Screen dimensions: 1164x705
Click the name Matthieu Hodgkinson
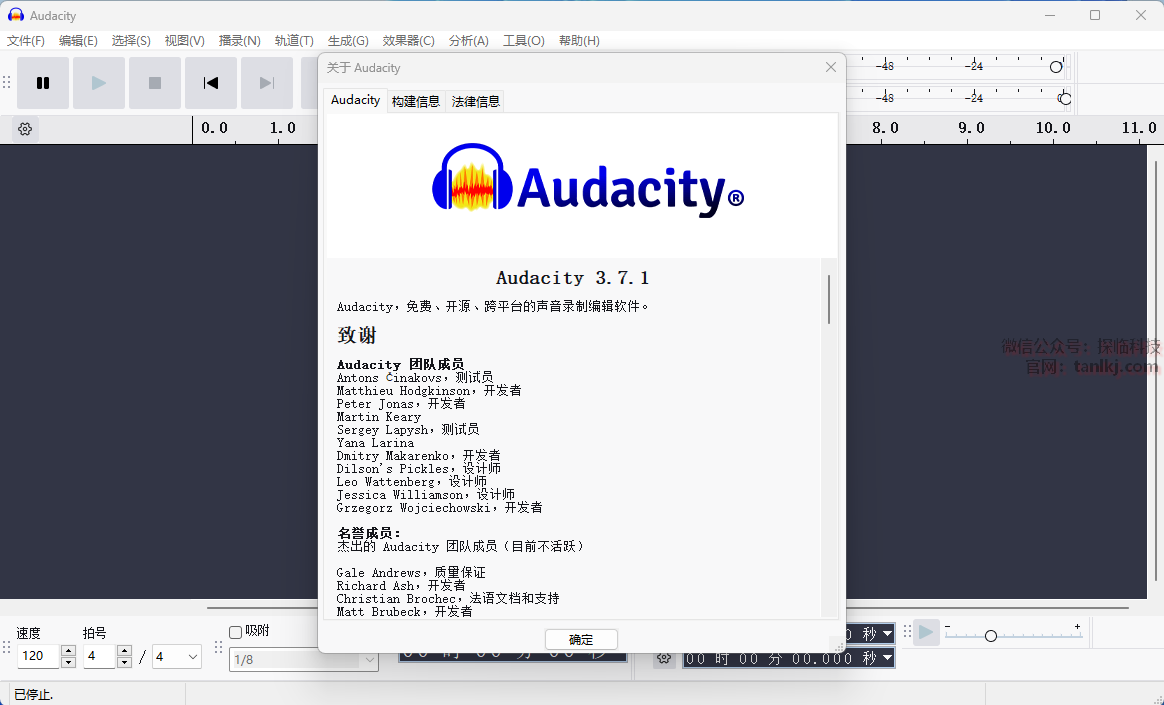pyautogui.click(x=403, y=391)
